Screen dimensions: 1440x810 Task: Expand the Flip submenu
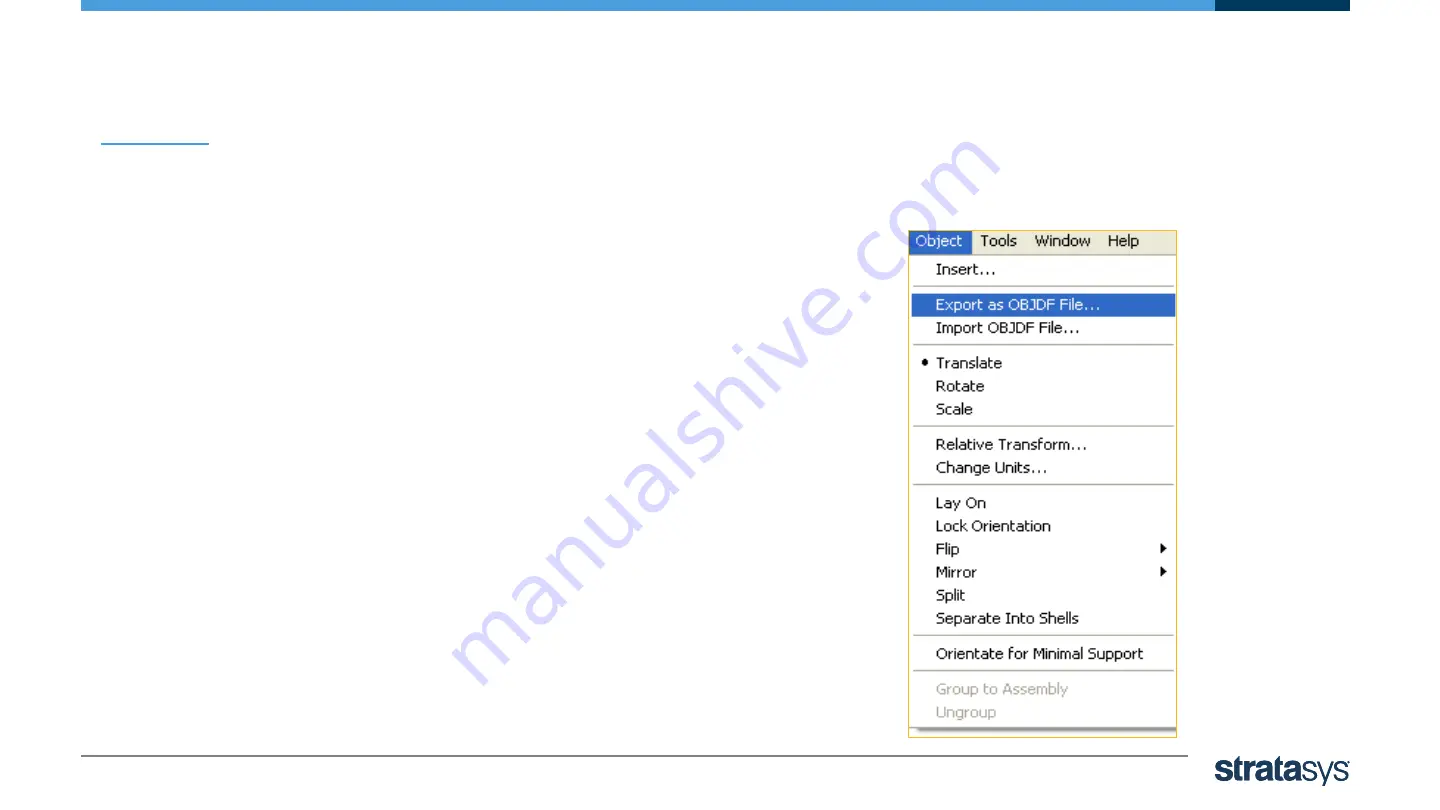1043,549
